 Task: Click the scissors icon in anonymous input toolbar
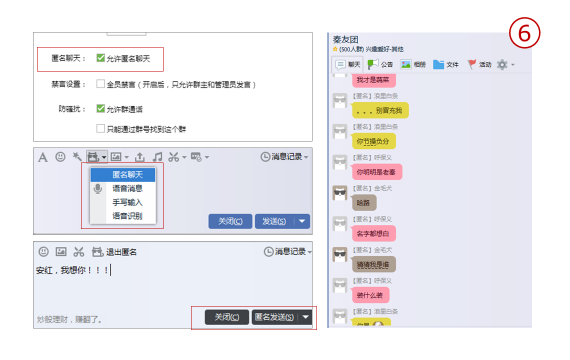coord(79,252)
